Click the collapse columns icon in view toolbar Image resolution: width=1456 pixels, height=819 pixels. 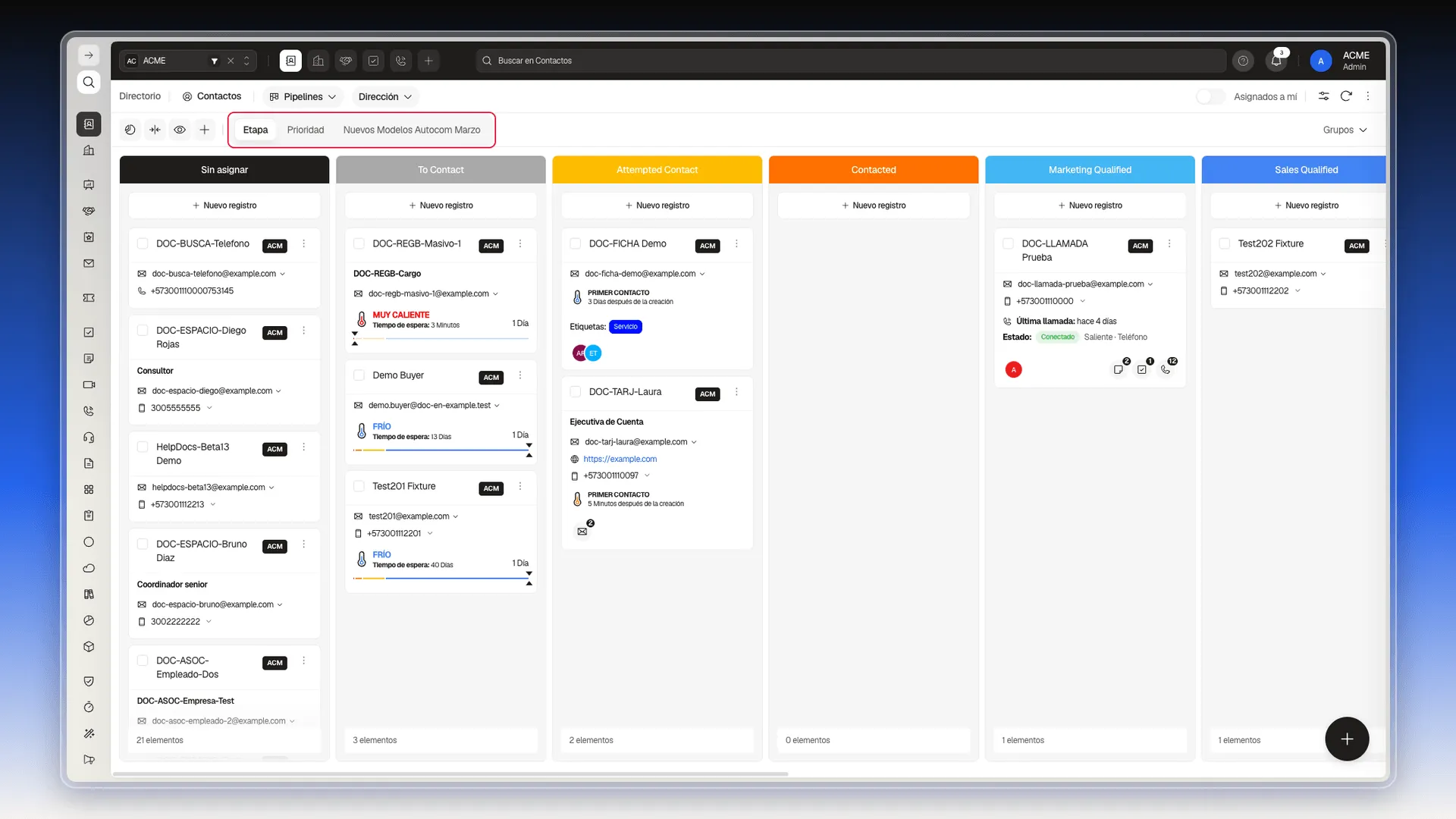pos(155,130)
